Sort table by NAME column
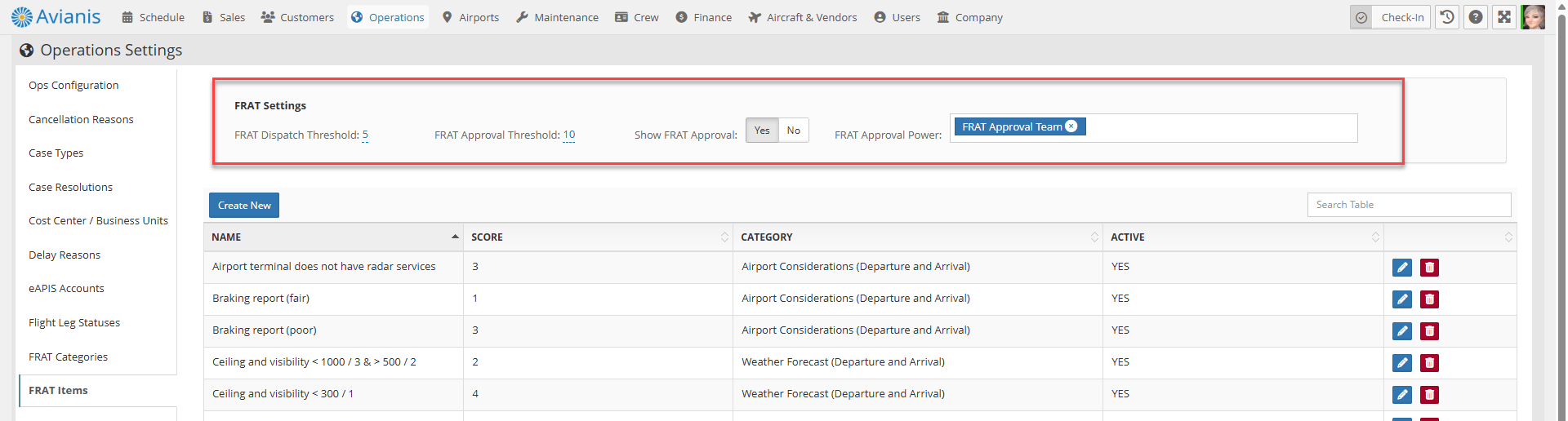 pyautogui.click(x=333, y=237)
